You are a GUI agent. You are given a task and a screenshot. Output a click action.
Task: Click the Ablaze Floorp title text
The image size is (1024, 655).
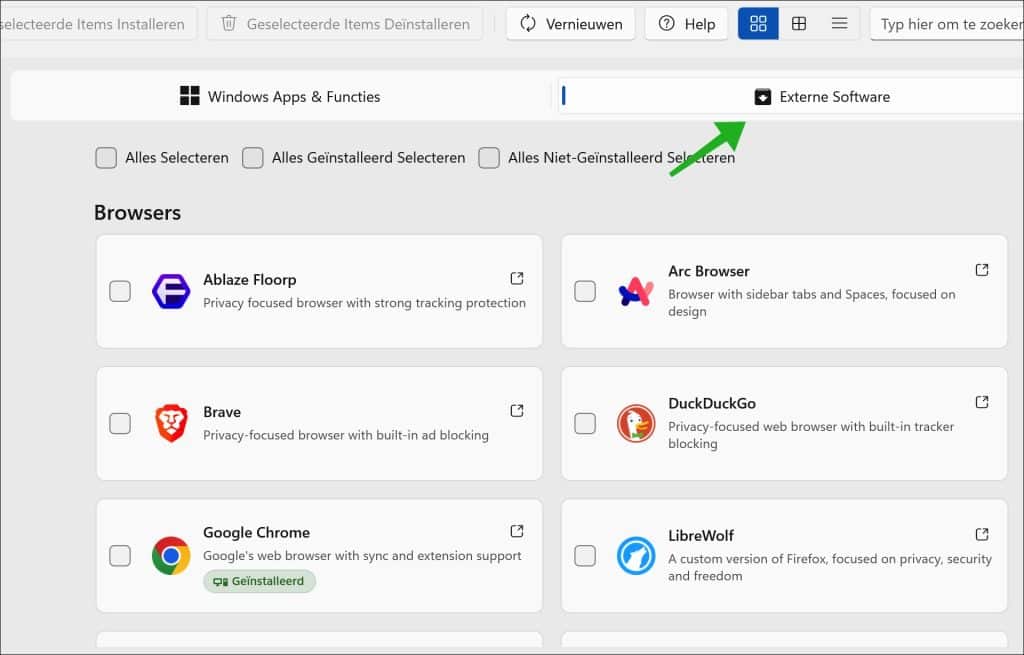coord(249,280)
